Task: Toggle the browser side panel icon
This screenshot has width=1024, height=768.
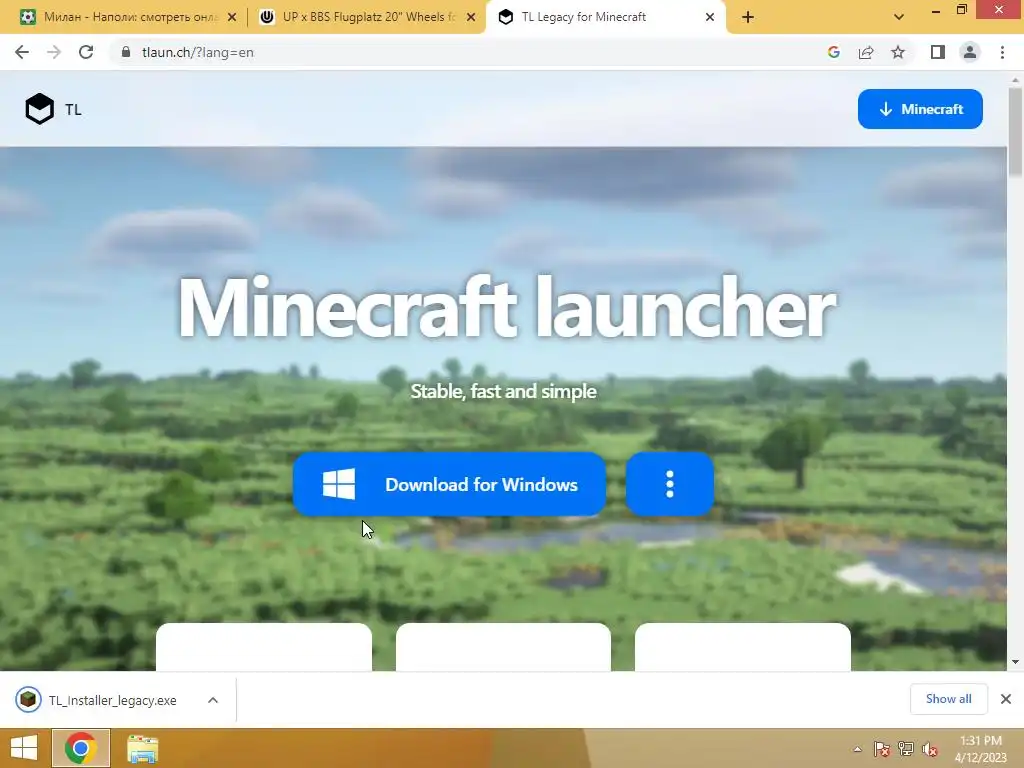Action: pyautogui.click(x=938, y=52)
